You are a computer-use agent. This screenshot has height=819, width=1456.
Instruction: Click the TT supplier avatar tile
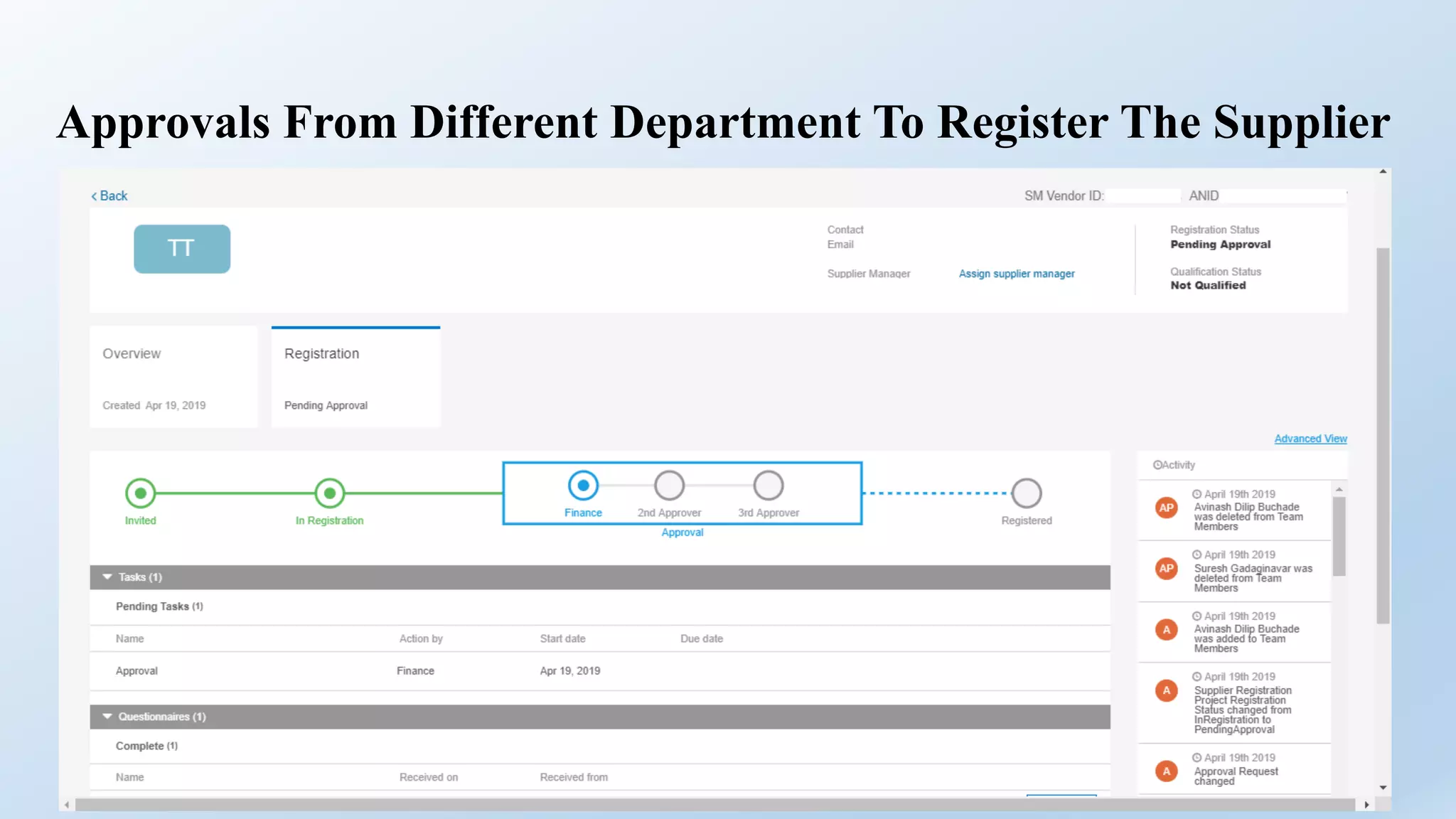pos(182,249)
